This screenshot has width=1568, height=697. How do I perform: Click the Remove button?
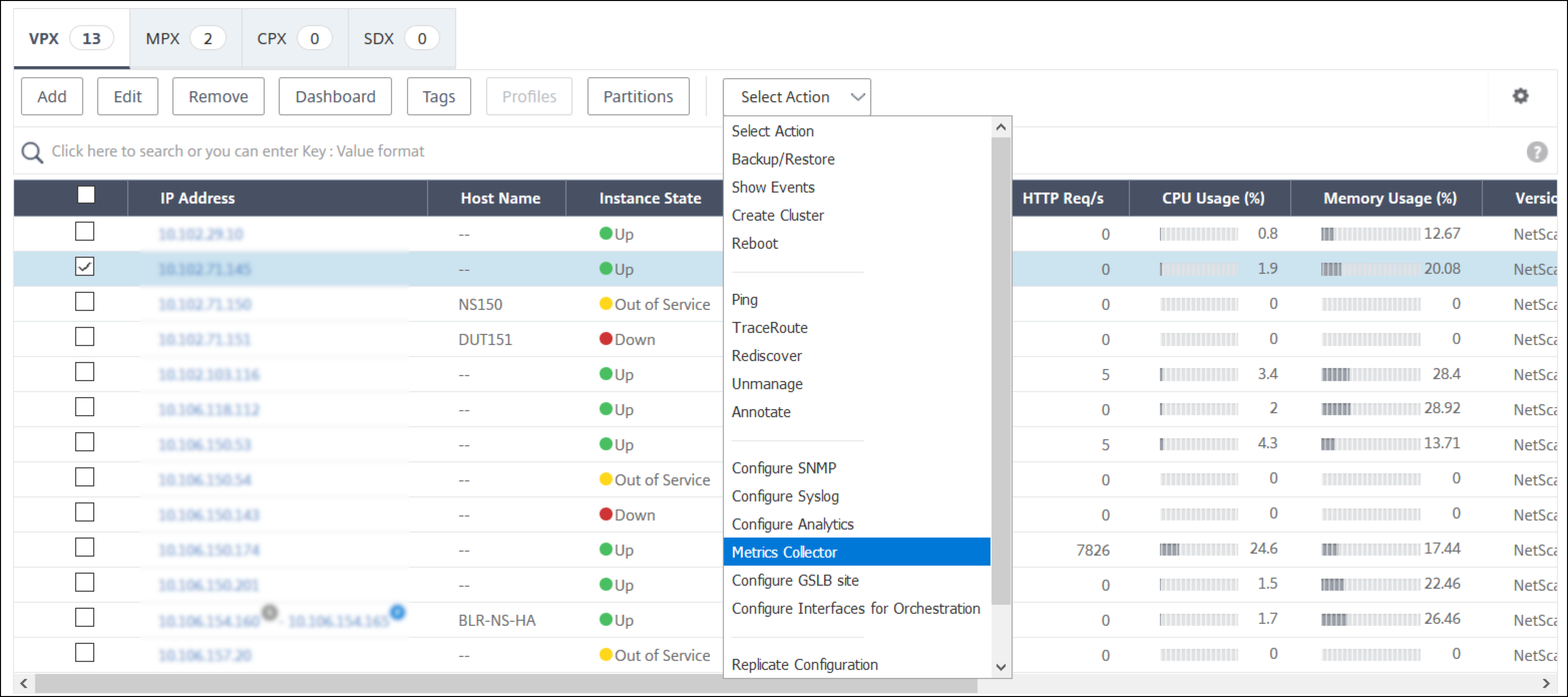coord(218,96)
